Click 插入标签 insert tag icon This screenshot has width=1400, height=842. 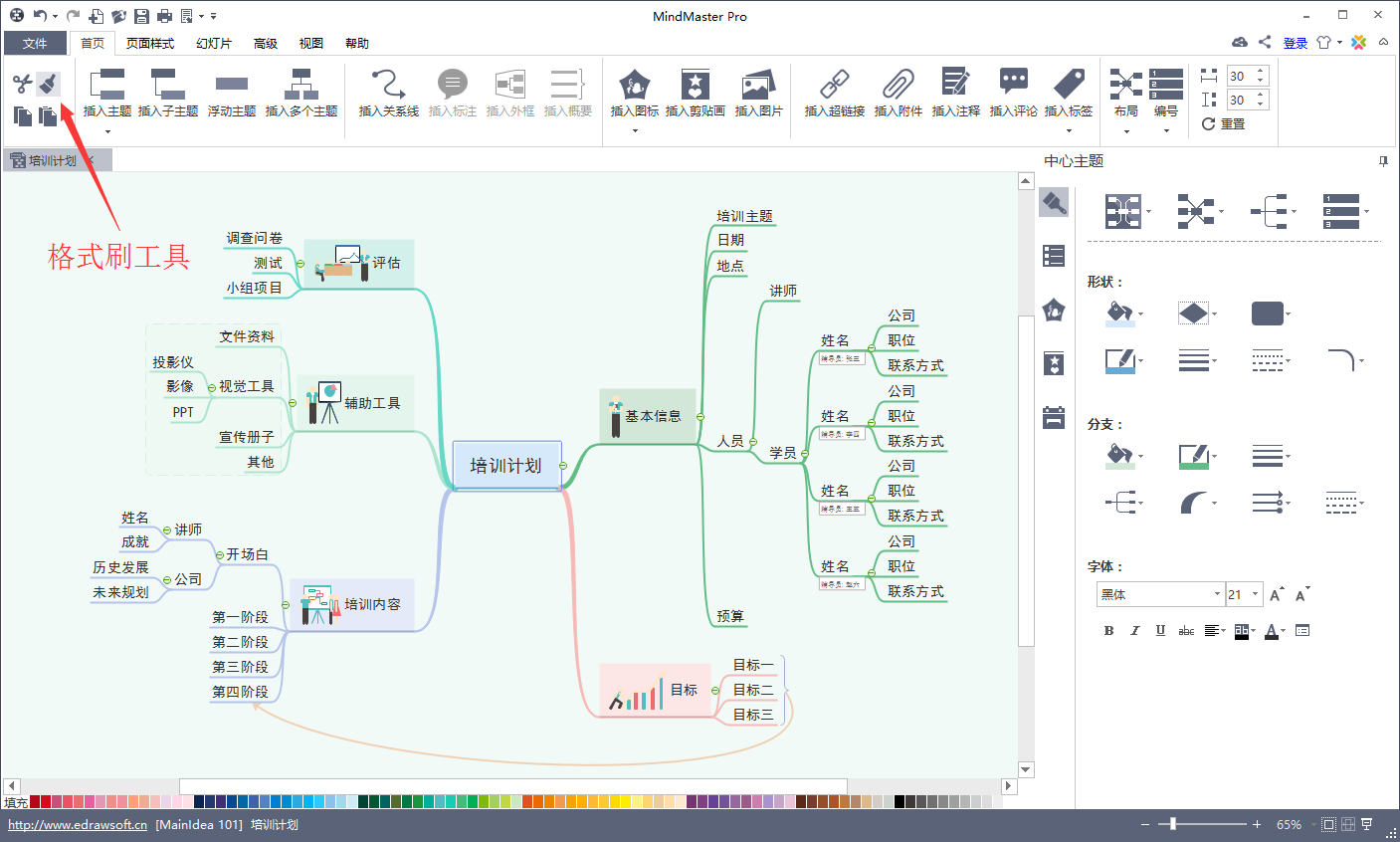pos(1069,84)
